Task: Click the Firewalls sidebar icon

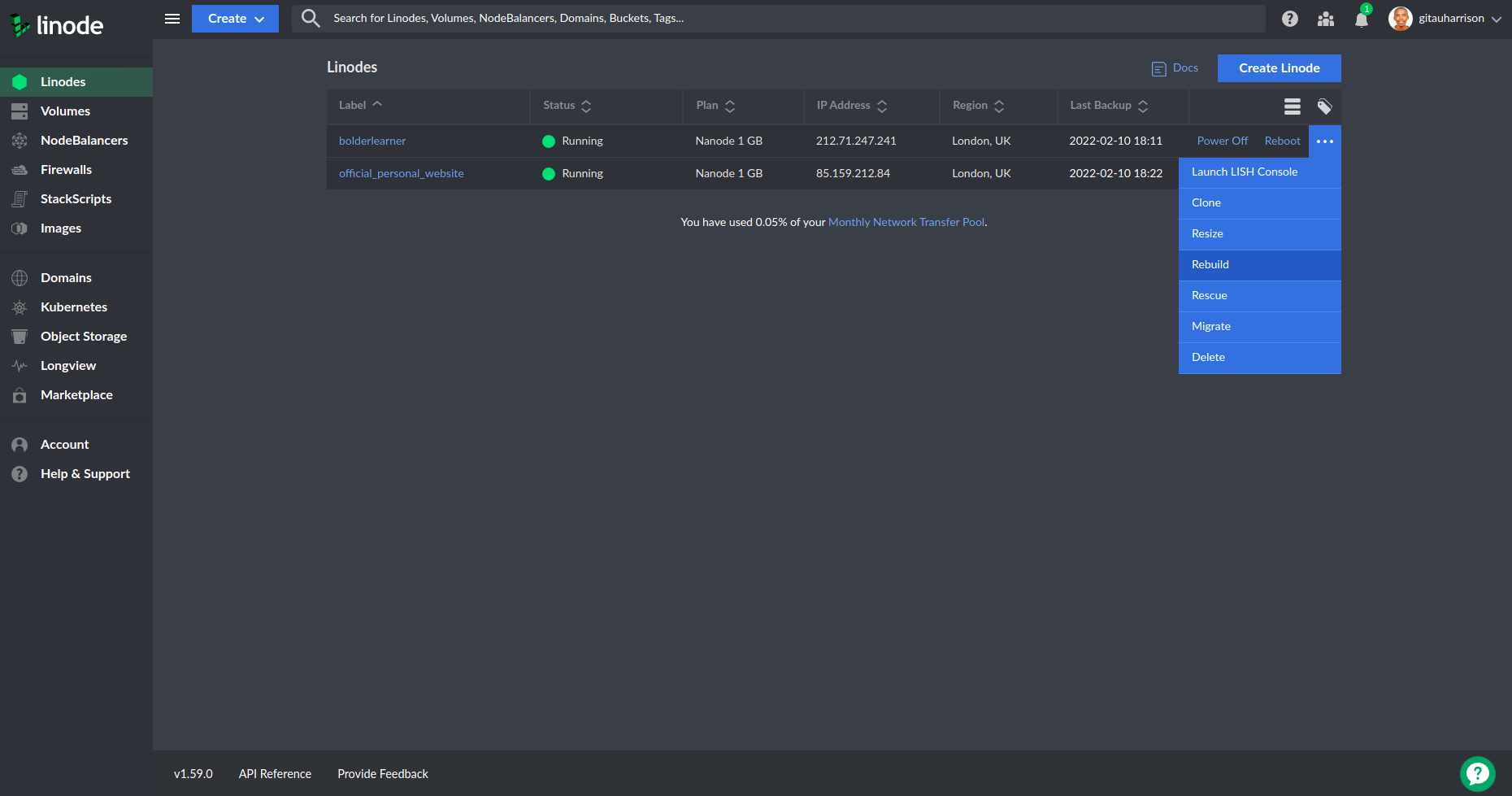Action: coord(20,170)
